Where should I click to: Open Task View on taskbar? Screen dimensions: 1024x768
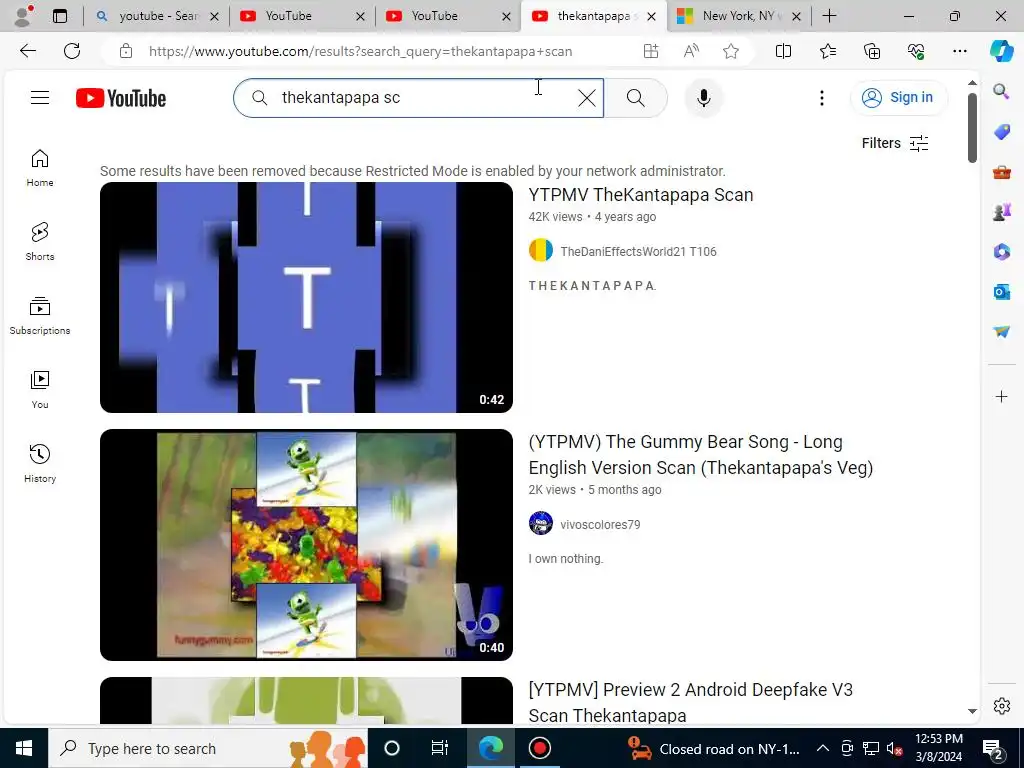pos(440,748)
